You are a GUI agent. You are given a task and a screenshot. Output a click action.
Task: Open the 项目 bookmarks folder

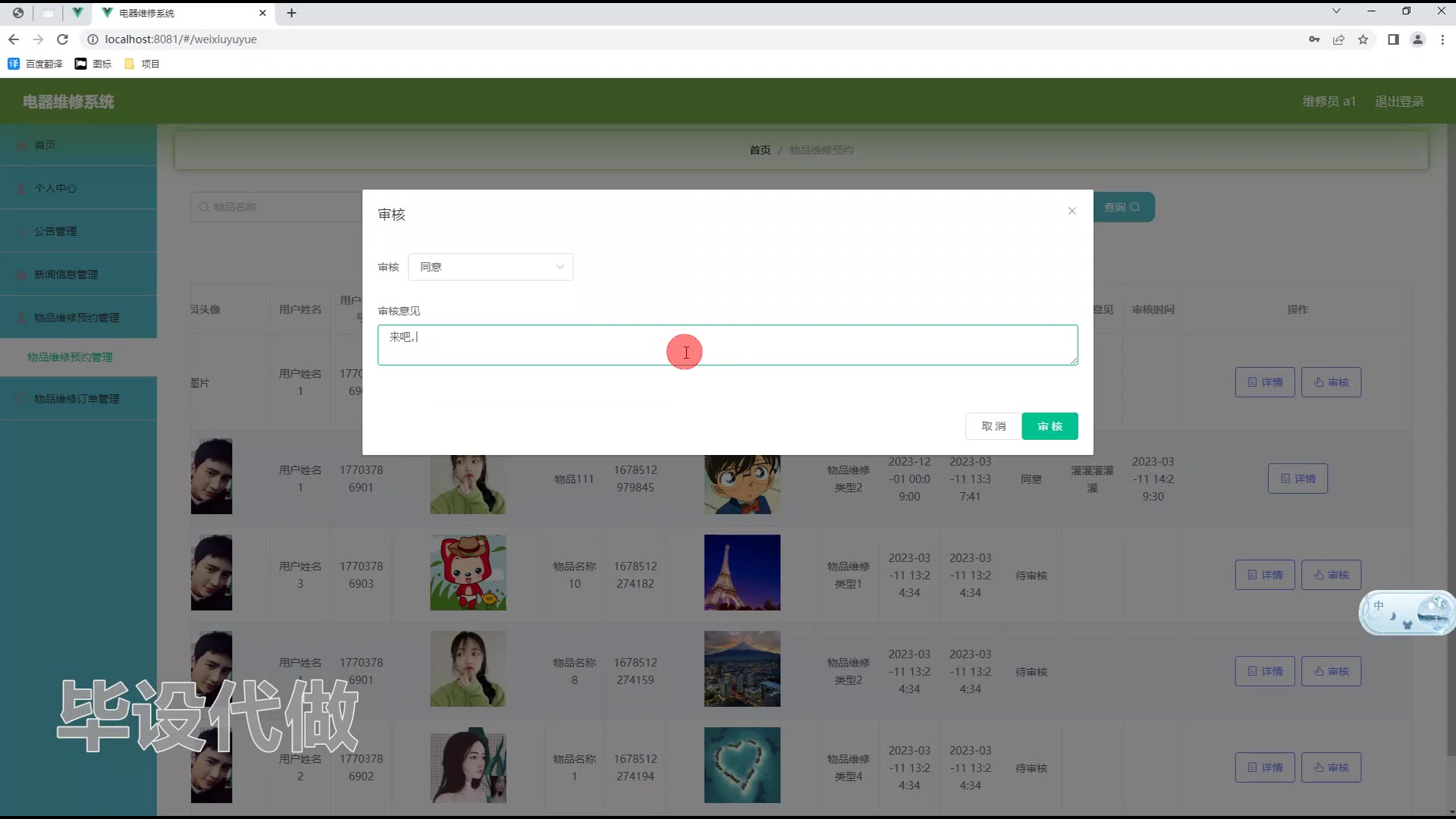142,64
